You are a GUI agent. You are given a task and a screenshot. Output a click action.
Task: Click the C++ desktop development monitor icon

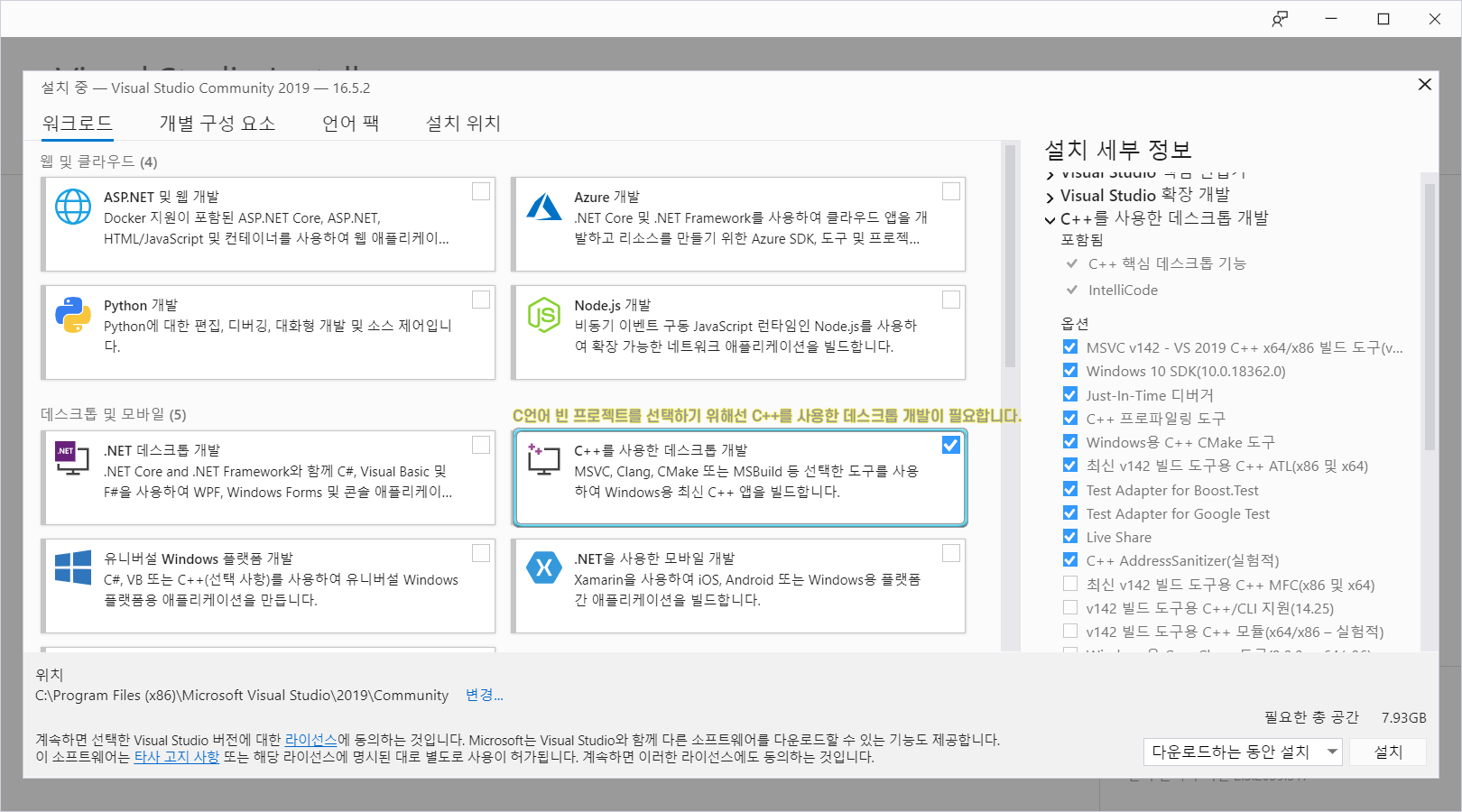coord(544,458)
